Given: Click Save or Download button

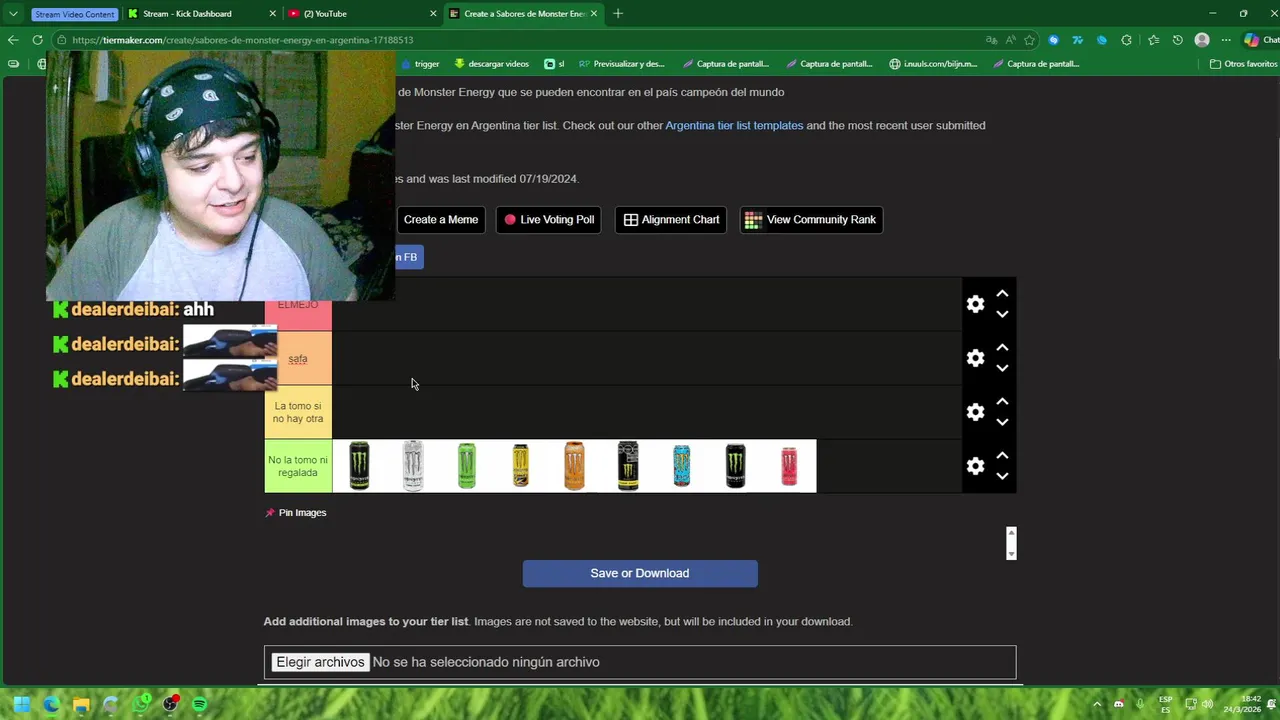Looking at the screenshot, I should 640,573.
